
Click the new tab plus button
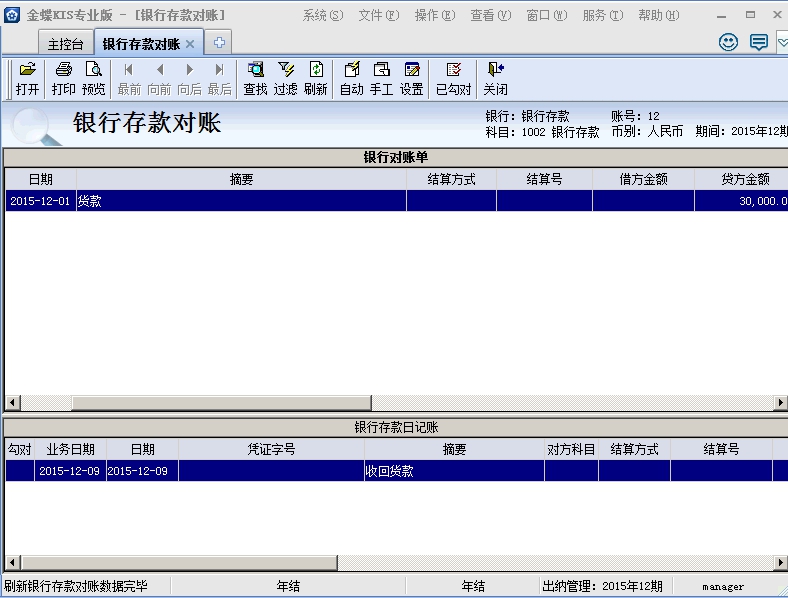pos(219,43)
